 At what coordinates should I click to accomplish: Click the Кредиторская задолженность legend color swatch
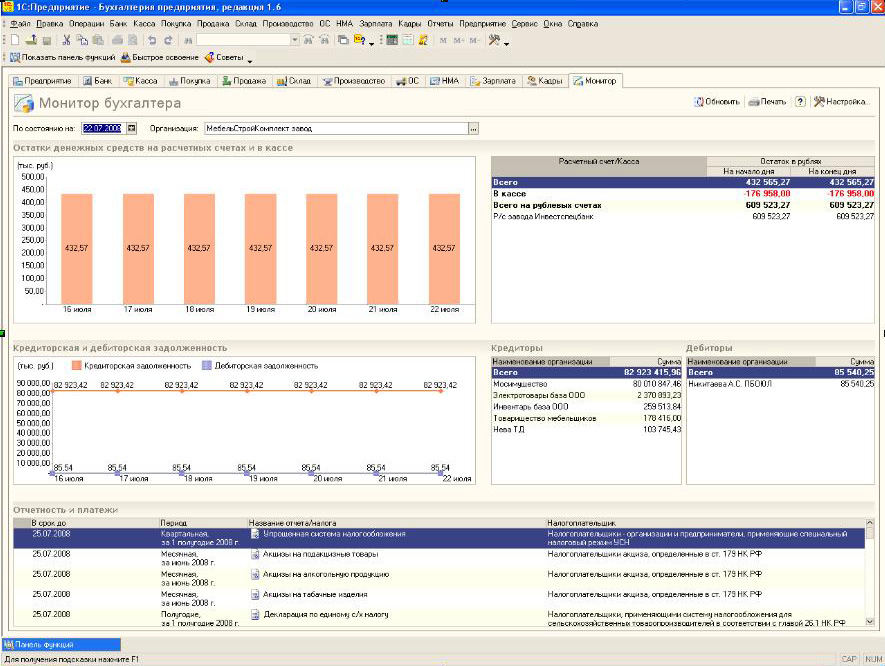point(77,366)
